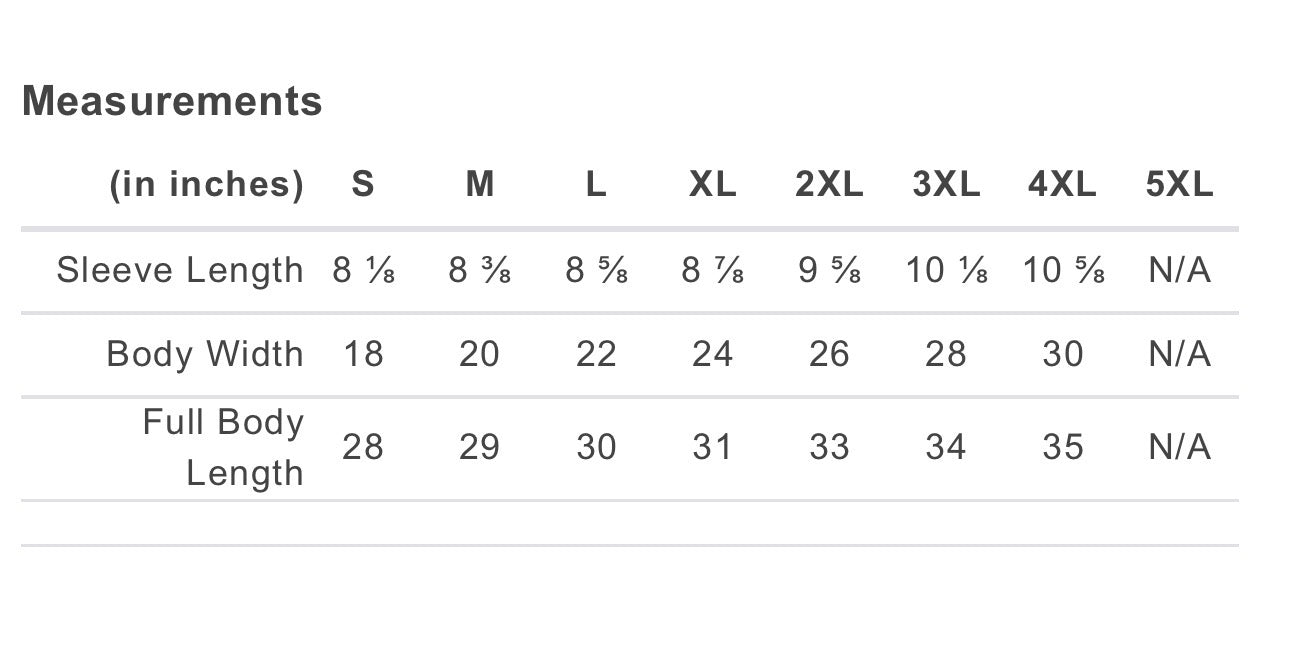Select the 5XL size column header

pyautogui.click(x=1179, y=184)
